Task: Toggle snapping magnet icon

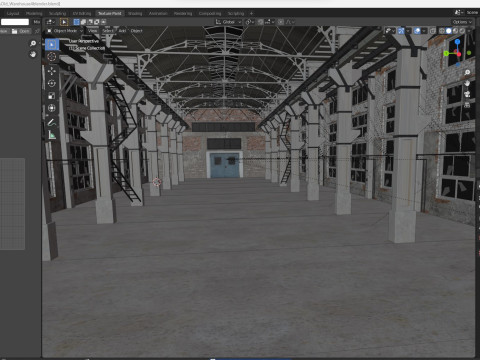Action: click(x=260, y=22)
